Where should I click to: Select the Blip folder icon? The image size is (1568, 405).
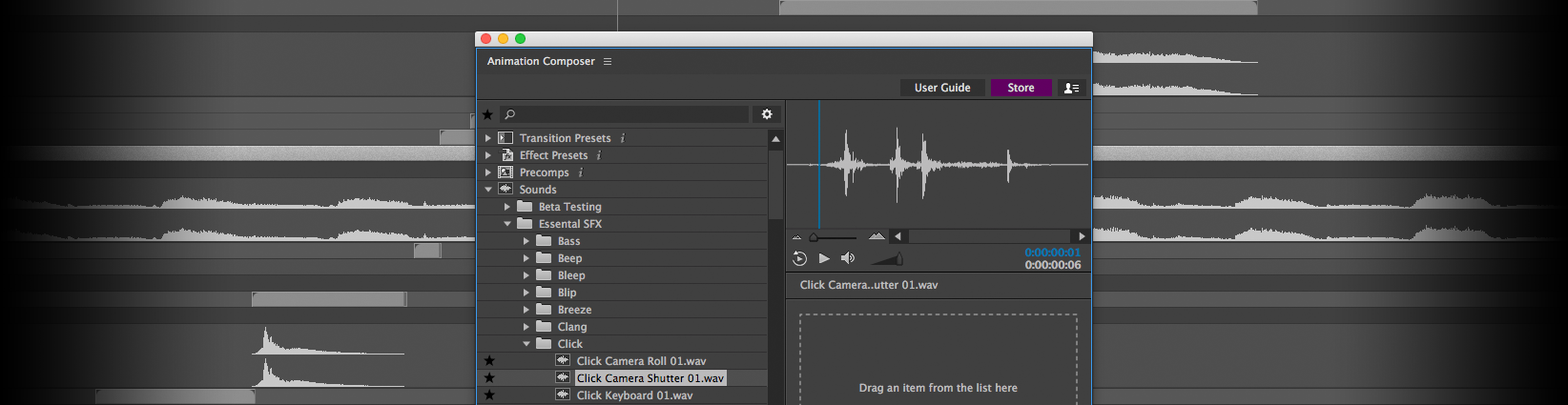pos(544,292)
